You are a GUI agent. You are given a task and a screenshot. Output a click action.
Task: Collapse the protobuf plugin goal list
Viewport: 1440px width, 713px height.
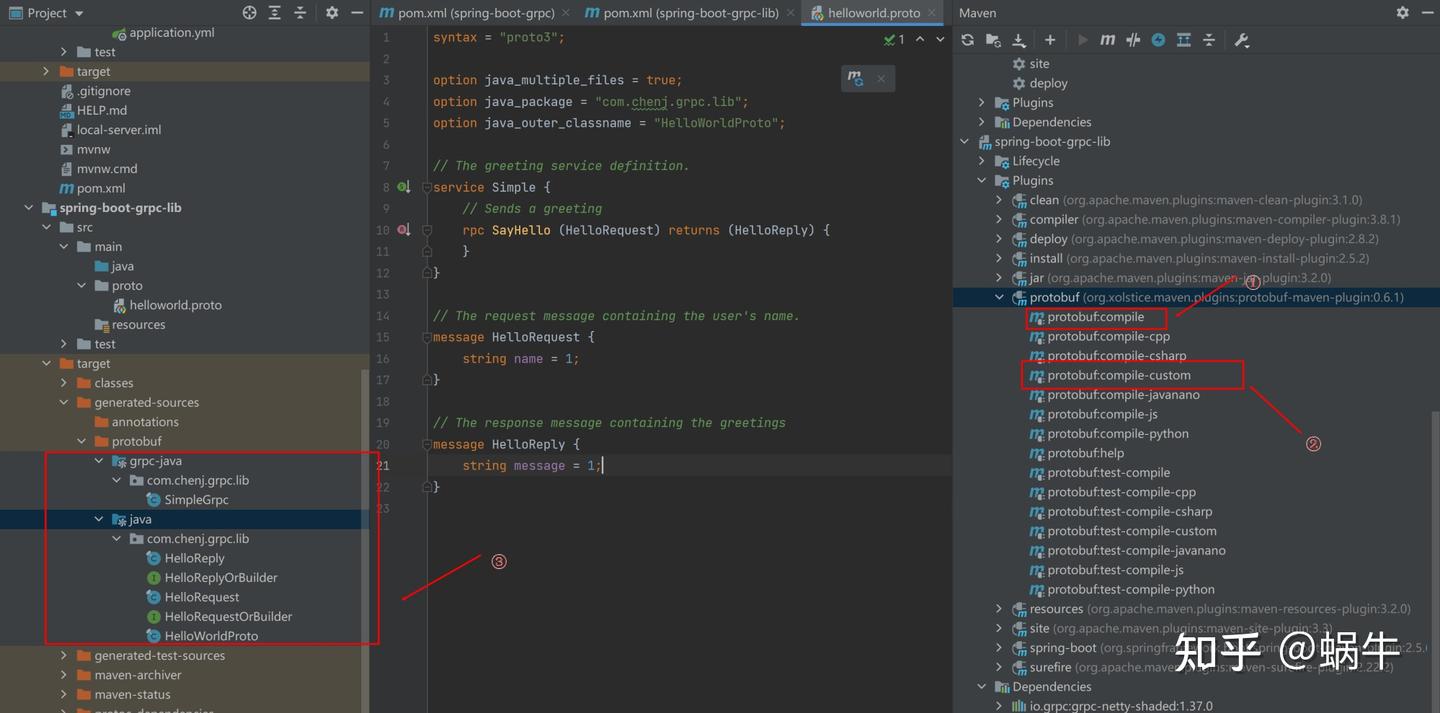coord(998,297)
